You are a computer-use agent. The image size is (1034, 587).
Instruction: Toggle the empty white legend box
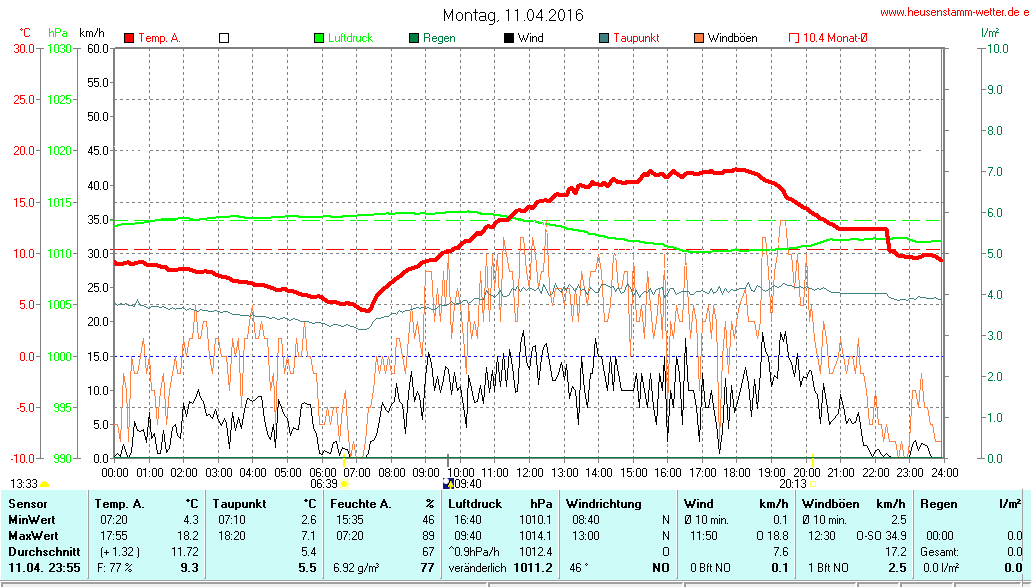(224, 38)
